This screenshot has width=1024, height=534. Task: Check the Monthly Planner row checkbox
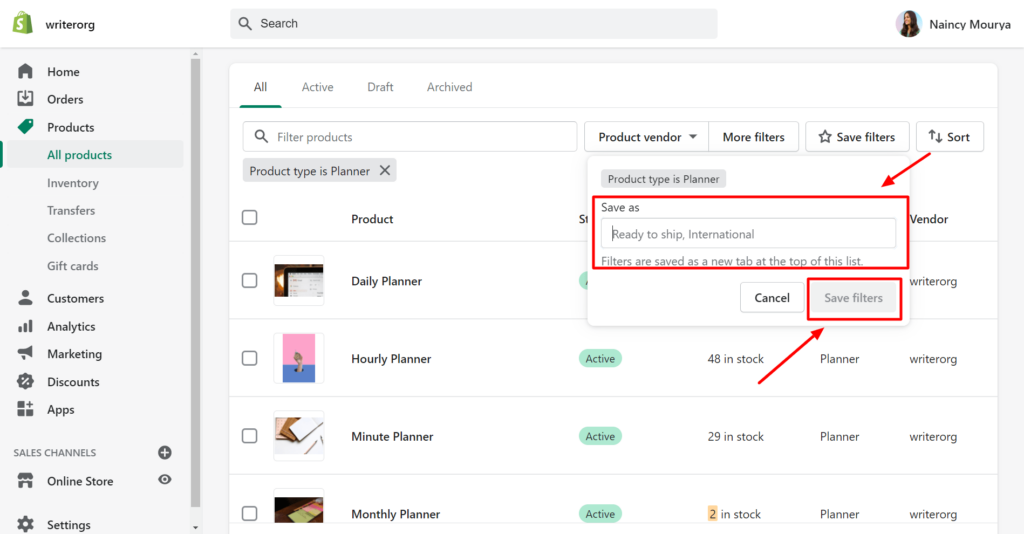(249, 514)
